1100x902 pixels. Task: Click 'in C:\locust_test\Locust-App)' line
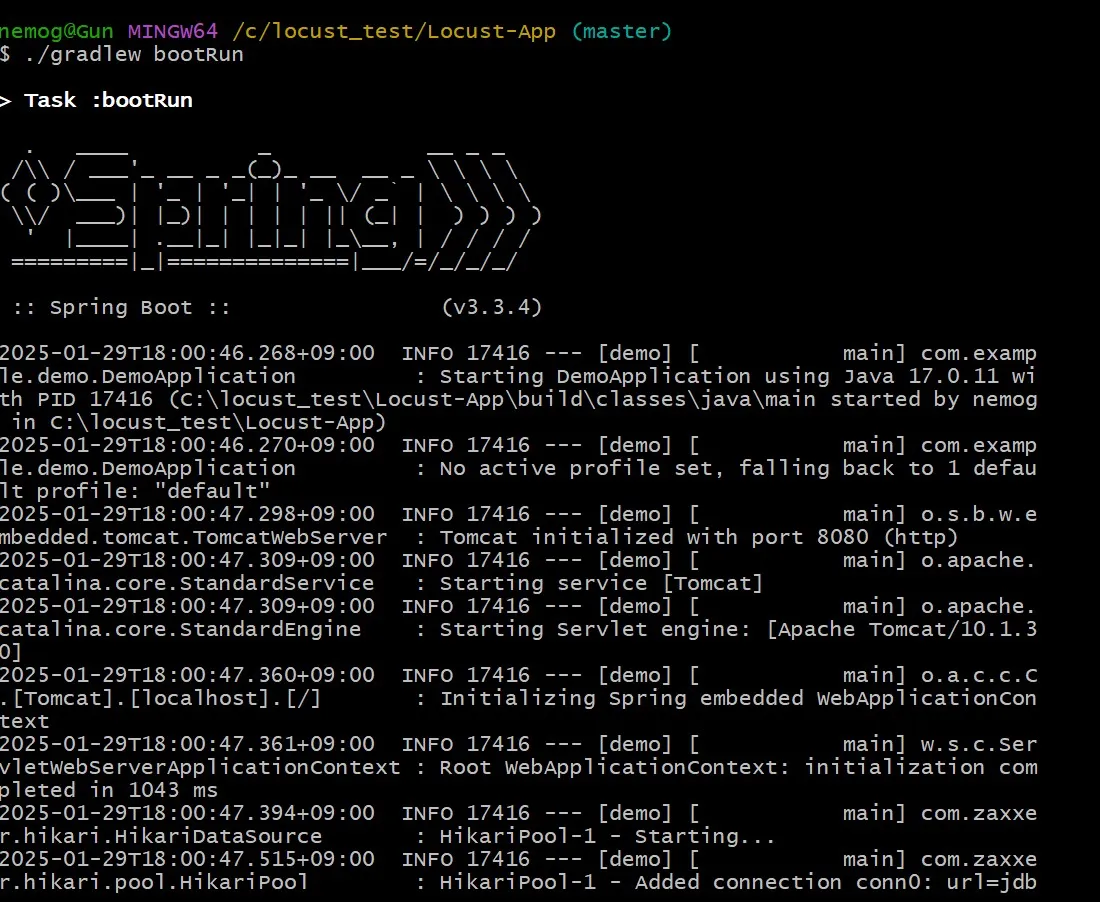click(199, 423)
